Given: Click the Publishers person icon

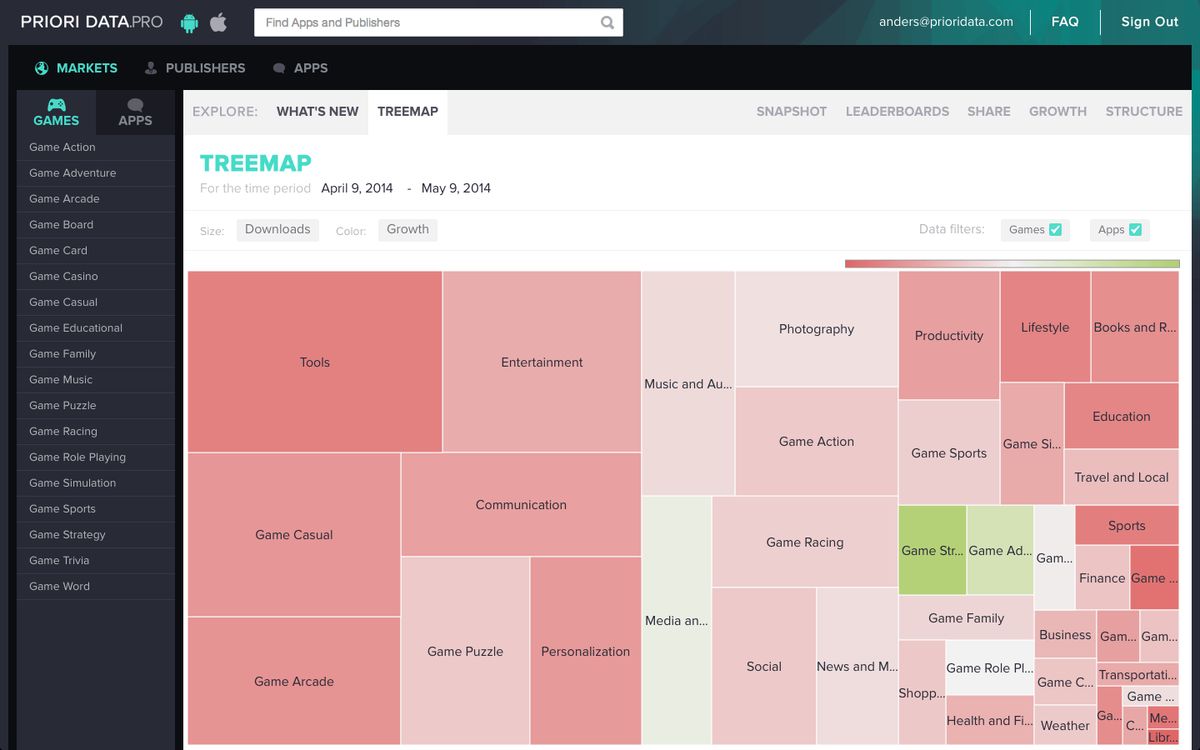Looking at the screenshot, I should pyautogui.click(x=151, y=68).
